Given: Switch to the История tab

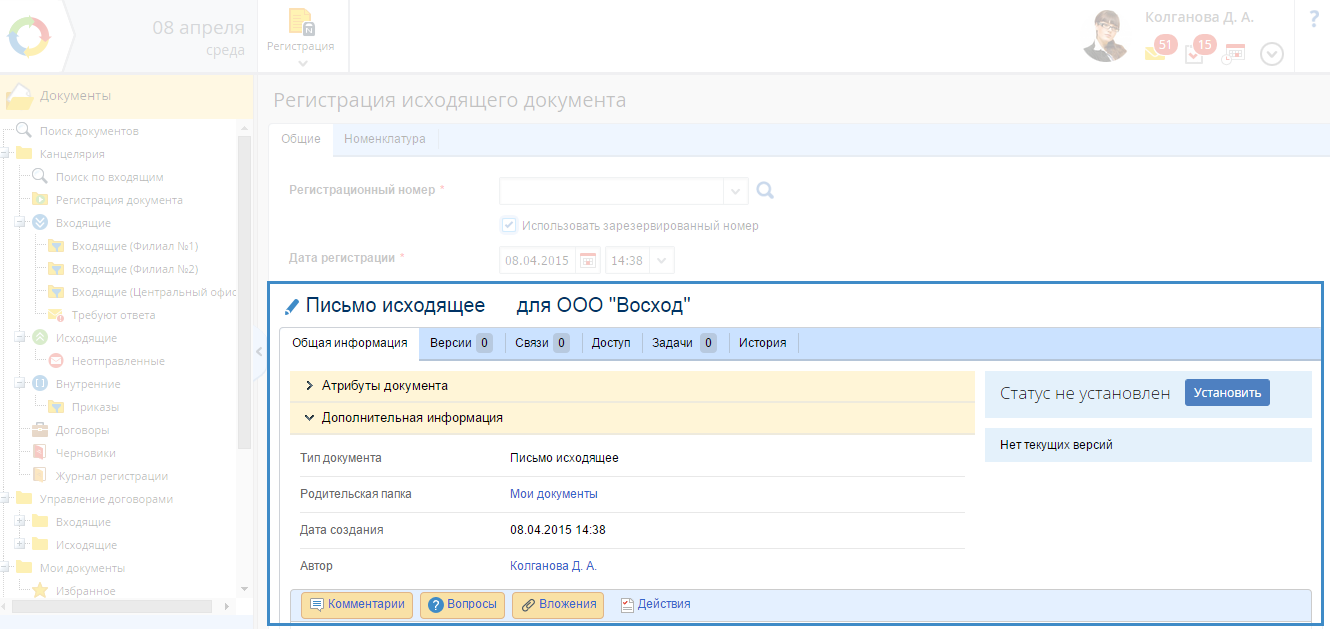Looking at the screenshot, I should pyautogui.click(x=762, y=343).
